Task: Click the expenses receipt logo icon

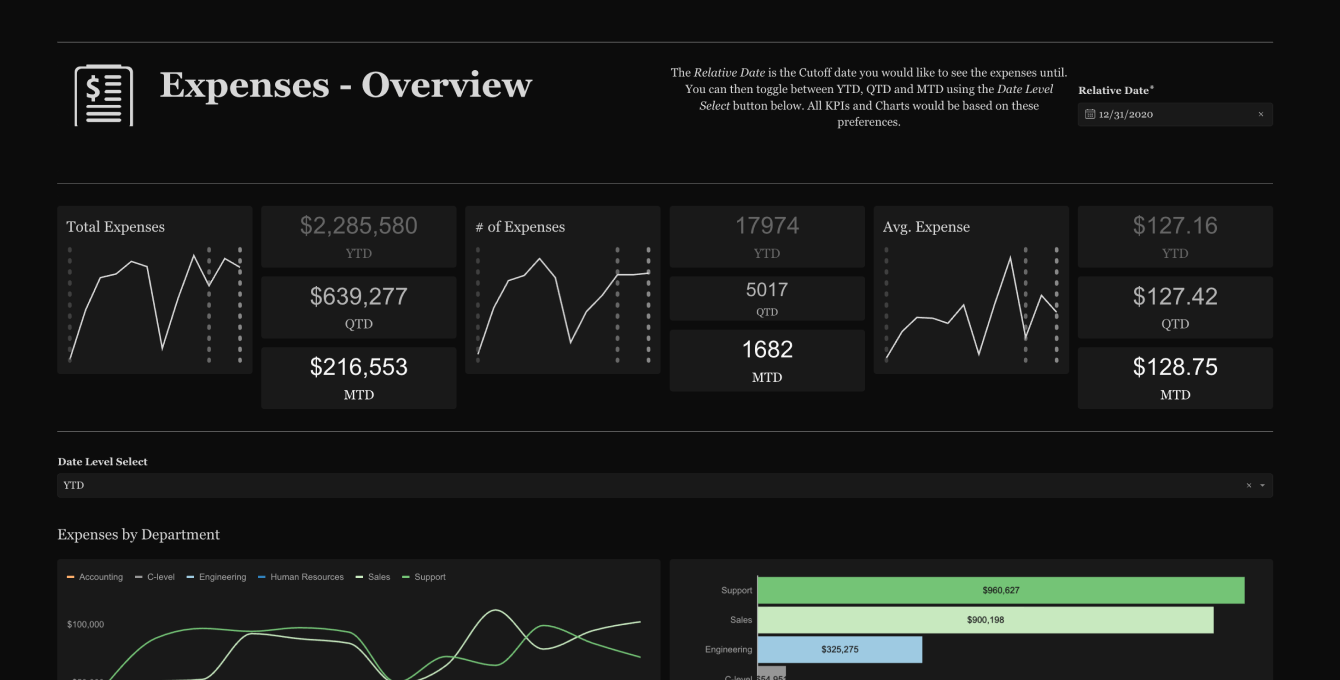Action: click(x=104, y=95)
